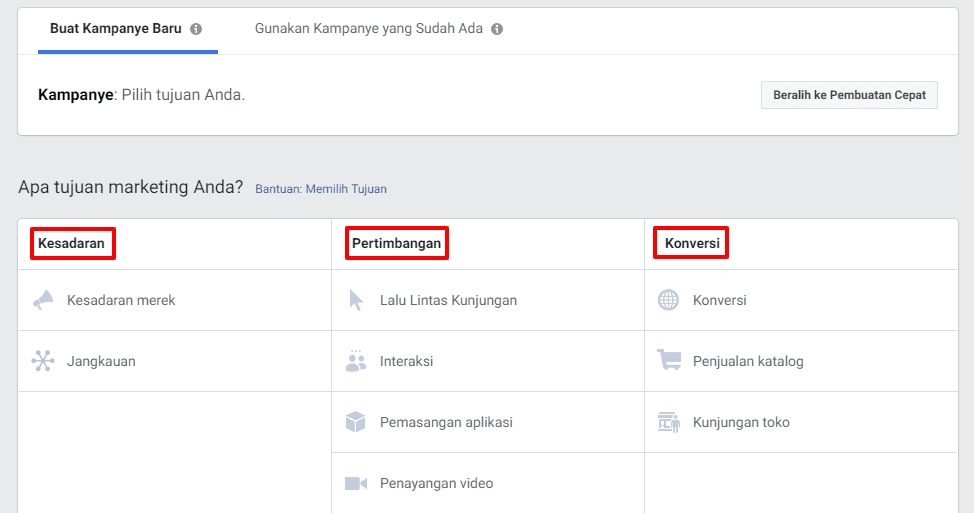Click the bold Konversi column header
Image resolution: width=974 pixels, height=513 pixels.
coord(691,243)
